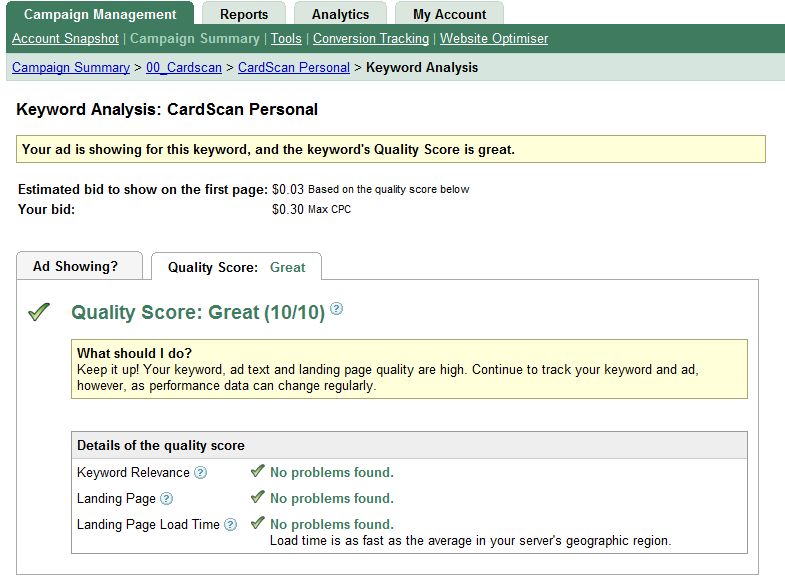Click green checkmark in Load Time row
Screen dimensions: 785x581
click(257, 523)
